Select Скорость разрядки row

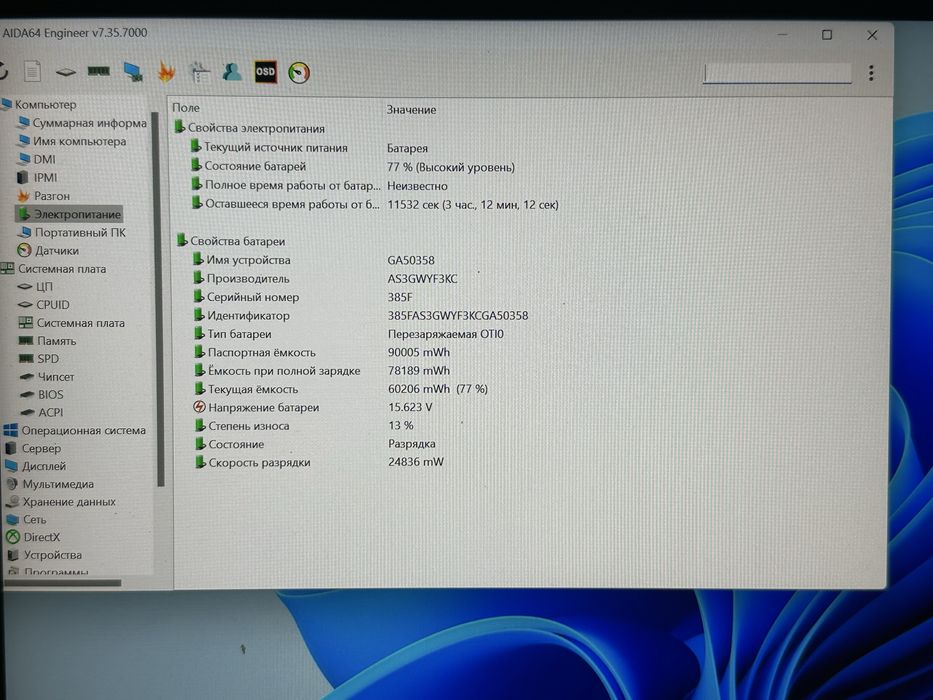320,462
